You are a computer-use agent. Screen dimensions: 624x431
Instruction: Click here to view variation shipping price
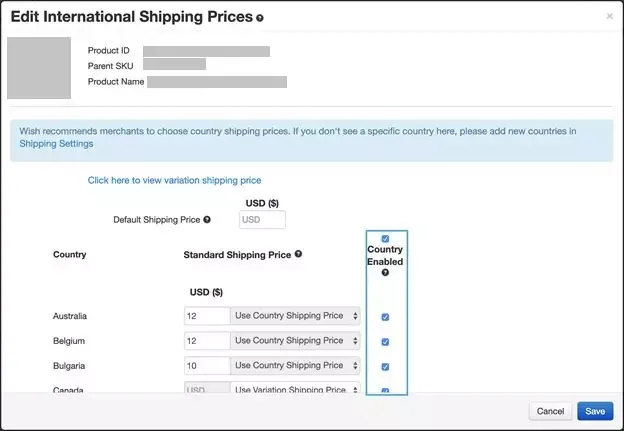[x=174, y=180]
